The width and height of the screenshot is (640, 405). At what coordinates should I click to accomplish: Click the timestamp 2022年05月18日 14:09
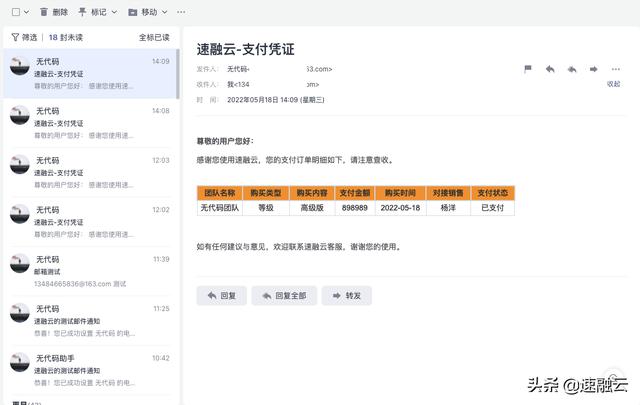(x=262, y=100)
